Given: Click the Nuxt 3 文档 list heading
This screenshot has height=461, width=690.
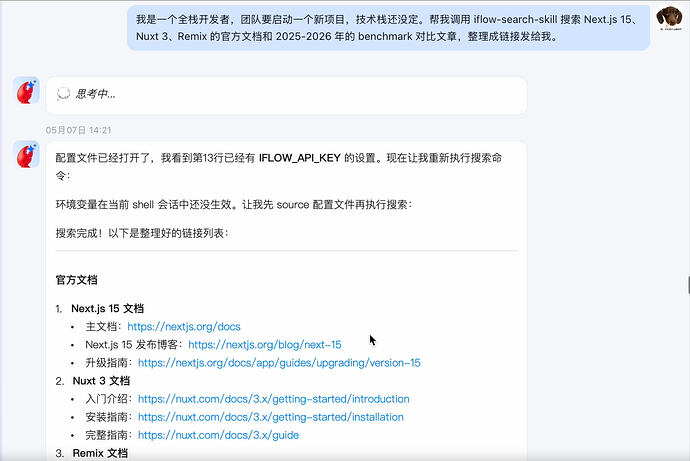Looking at the screenshot, I should 101,381.
